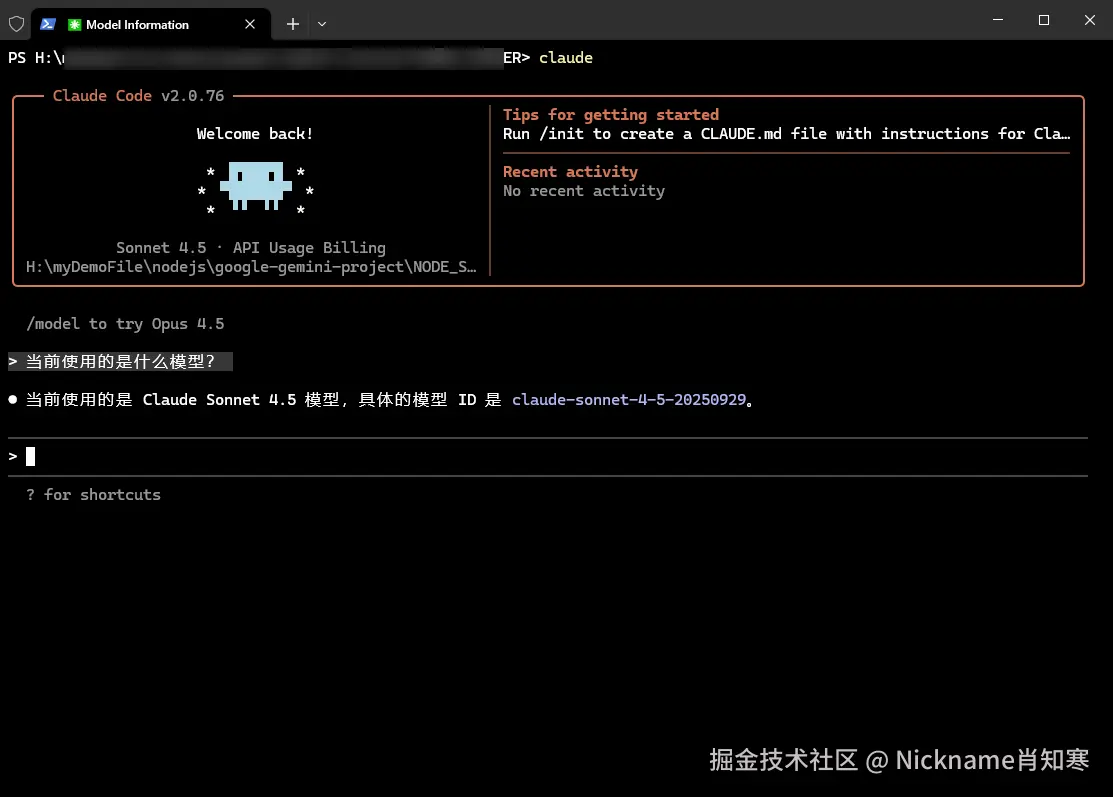Image resolution: width=1113 pixels, height=797 pixels.
Task: Maximize the terminal window
Action: click(1043, 20)
